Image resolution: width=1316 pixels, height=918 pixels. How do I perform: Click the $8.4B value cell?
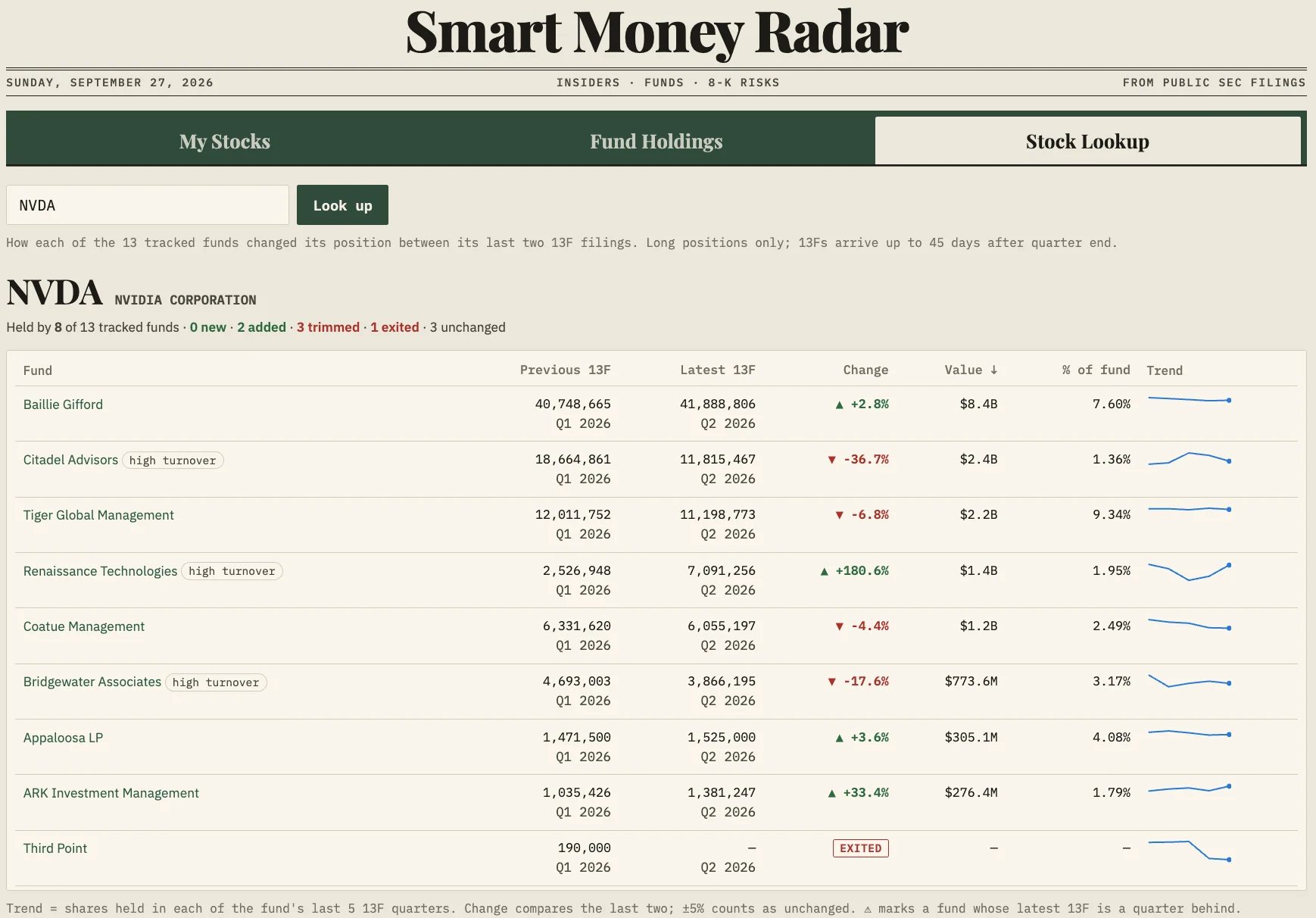978,404
